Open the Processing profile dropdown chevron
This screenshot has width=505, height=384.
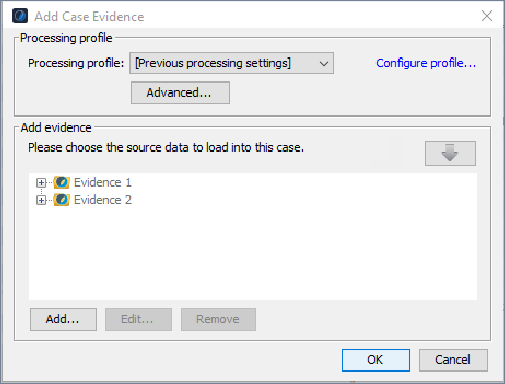click(324, 63)
